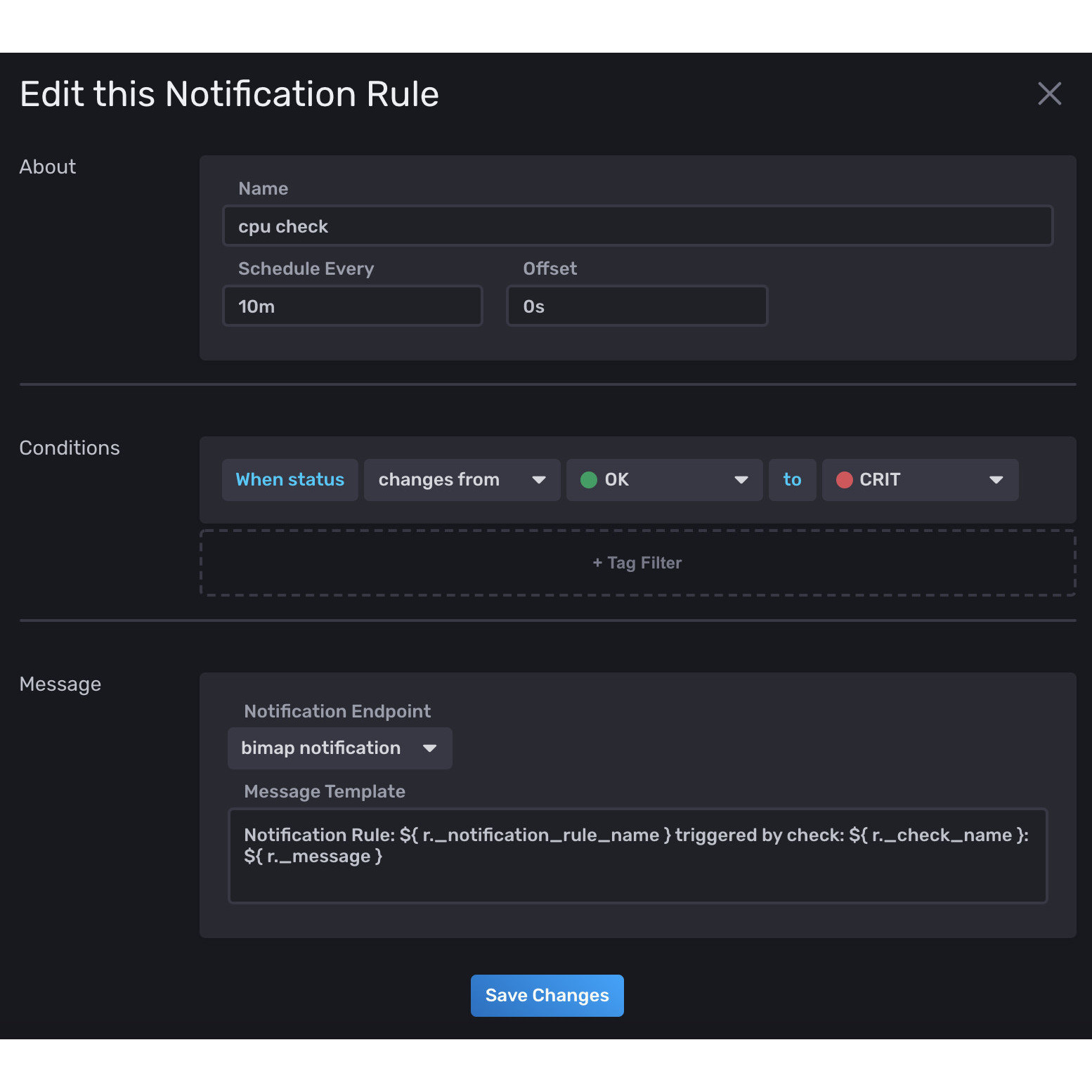Open the OK status dropdown
Image resolution: width=1092 pixels, height=1092 pixels.
(664, 480)
